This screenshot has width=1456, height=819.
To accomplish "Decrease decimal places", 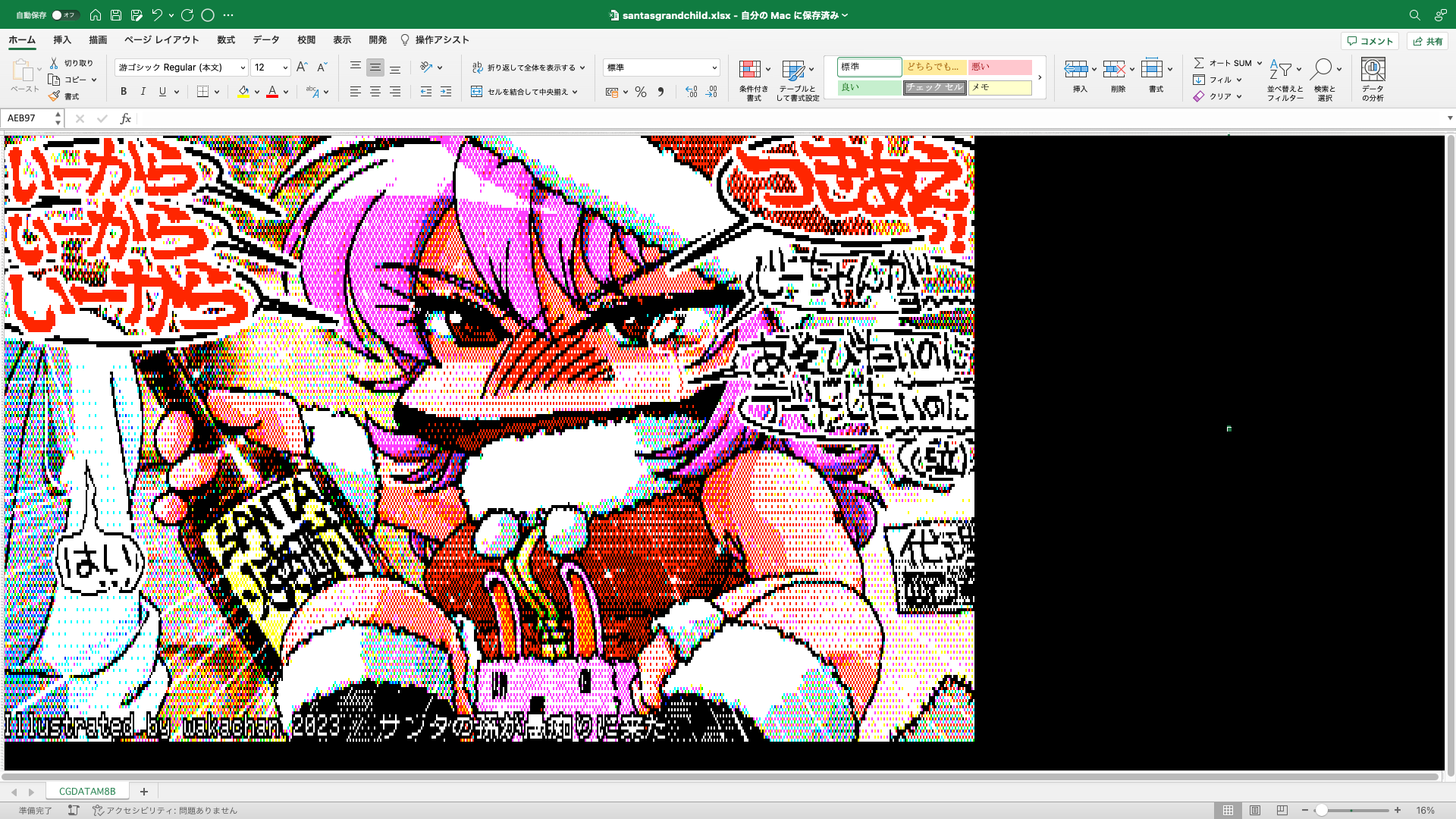I will tap(711, 92).
